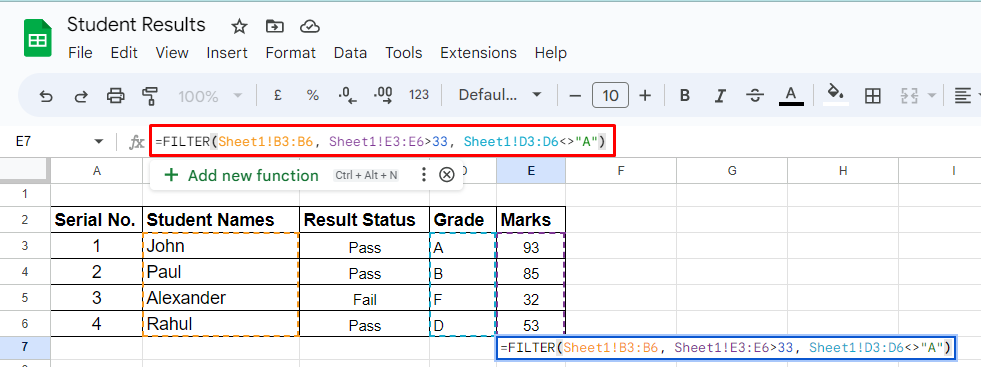Check cloud save status icon

[310, 26]
